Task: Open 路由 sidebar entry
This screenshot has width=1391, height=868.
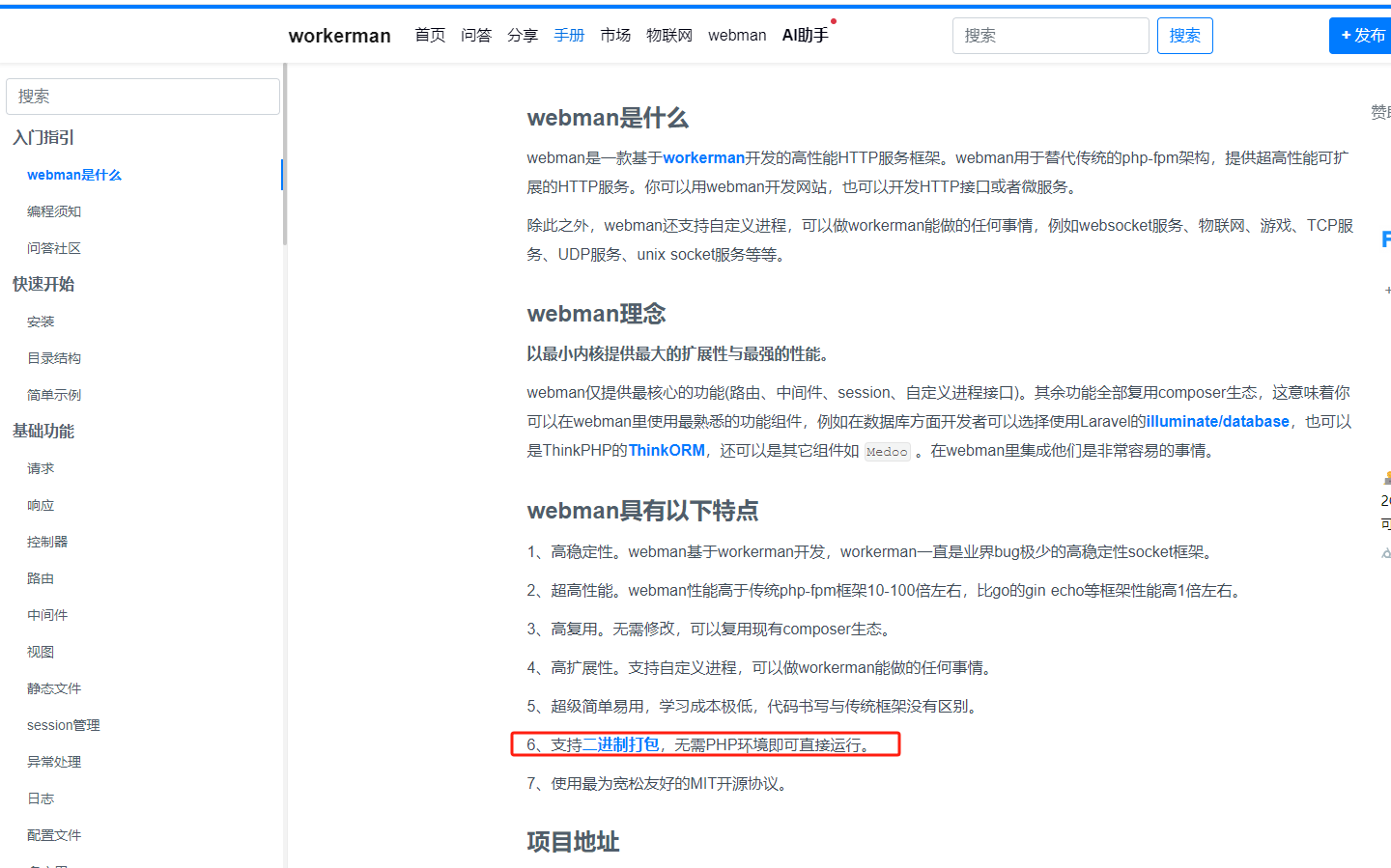Action: click(x=41, y=578)
